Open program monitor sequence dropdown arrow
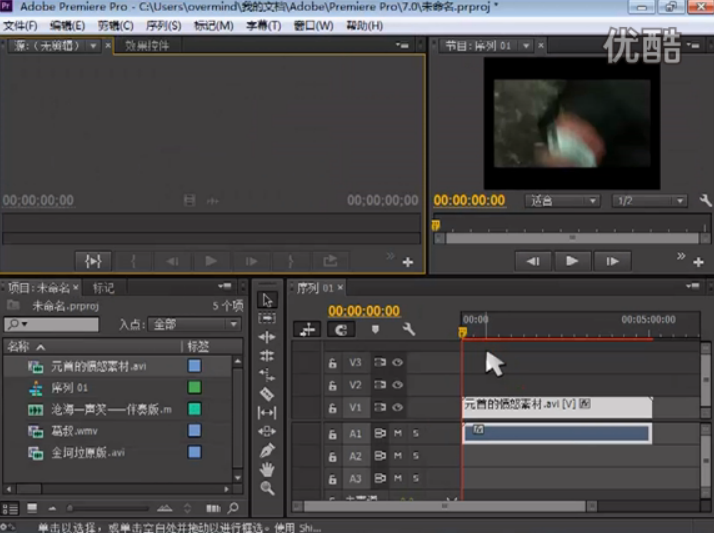The width and height of the screenshot is (714, 533). pos(526,46)
